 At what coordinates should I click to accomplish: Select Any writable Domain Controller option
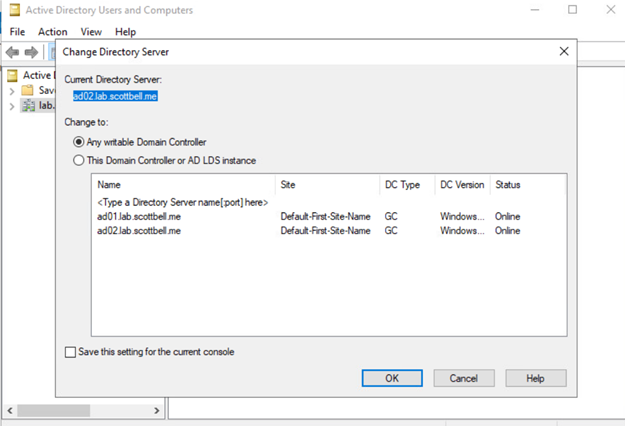coord(80,142)
